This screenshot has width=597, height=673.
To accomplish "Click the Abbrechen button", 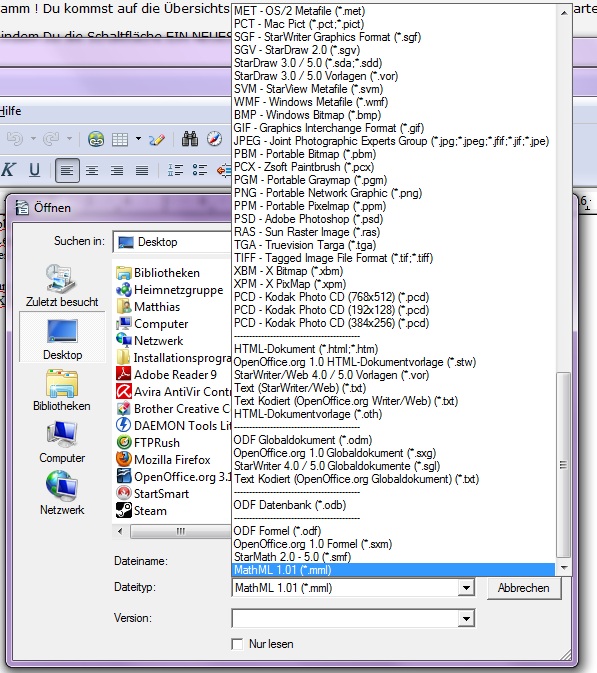I will coord(524,588).
